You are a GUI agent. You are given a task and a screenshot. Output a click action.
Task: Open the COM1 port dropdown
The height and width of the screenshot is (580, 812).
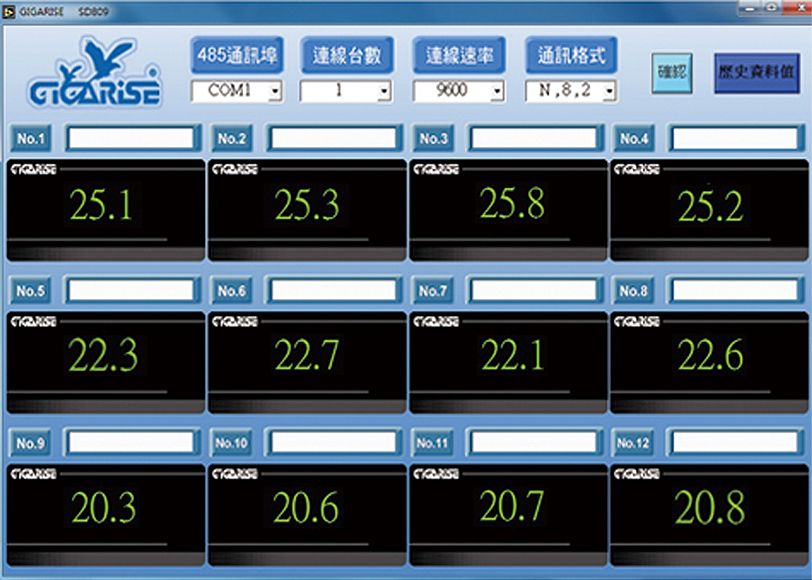(237, 91)
